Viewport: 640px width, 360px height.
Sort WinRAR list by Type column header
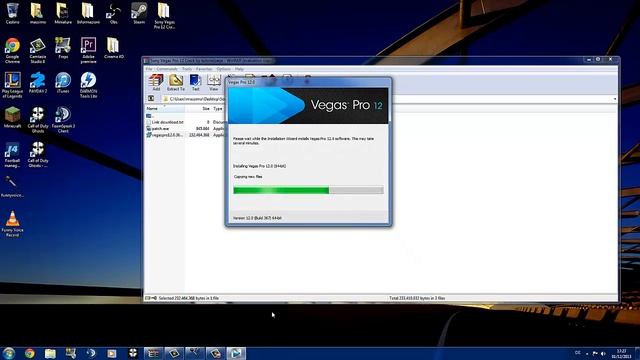click(x=218, y=109)
